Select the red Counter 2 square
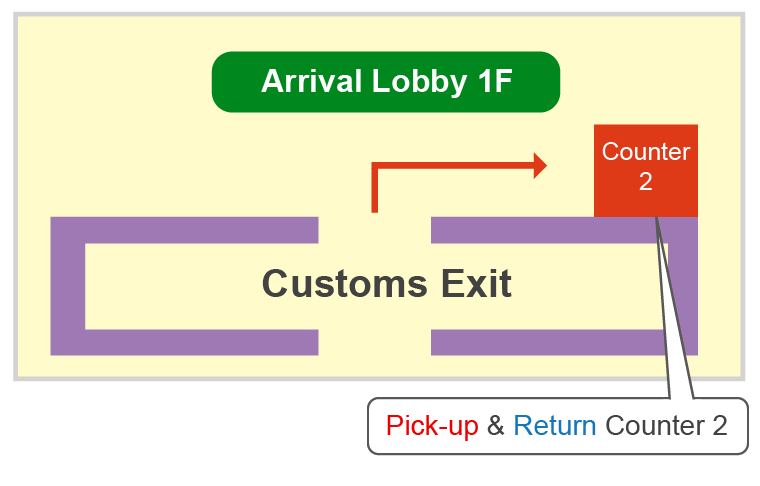The height and width of the screenshot is (486, 760). pos(645,170)
